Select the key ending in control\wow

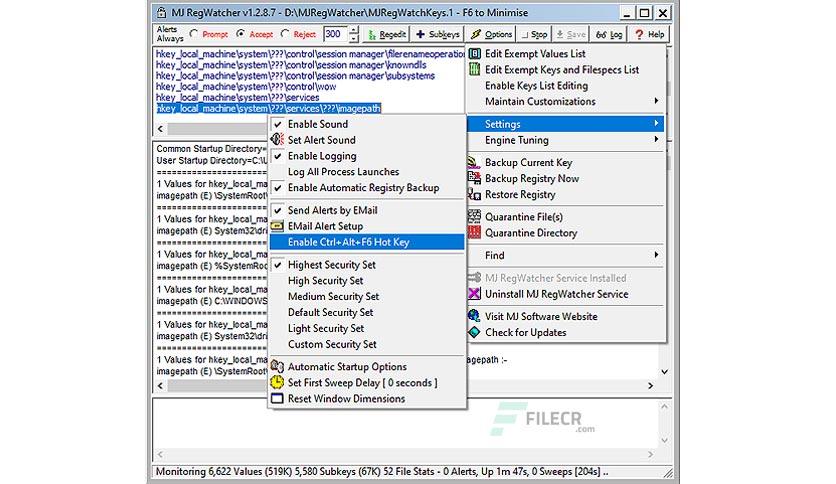246,86
